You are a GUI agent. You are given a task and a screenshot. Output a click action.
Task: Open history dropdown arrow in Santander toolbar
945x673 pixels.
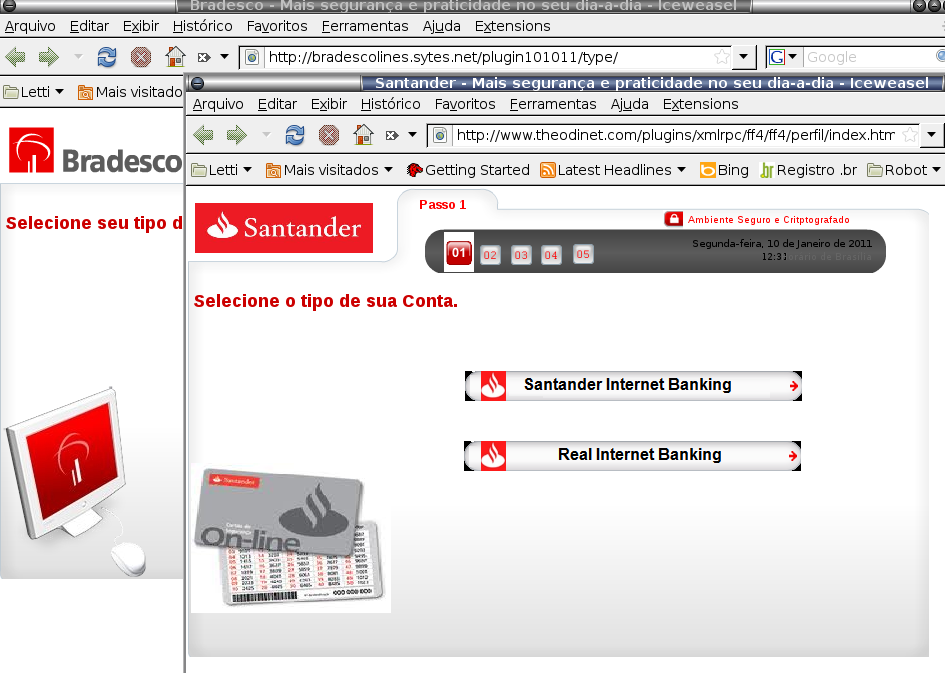click(x=266, y=135)
